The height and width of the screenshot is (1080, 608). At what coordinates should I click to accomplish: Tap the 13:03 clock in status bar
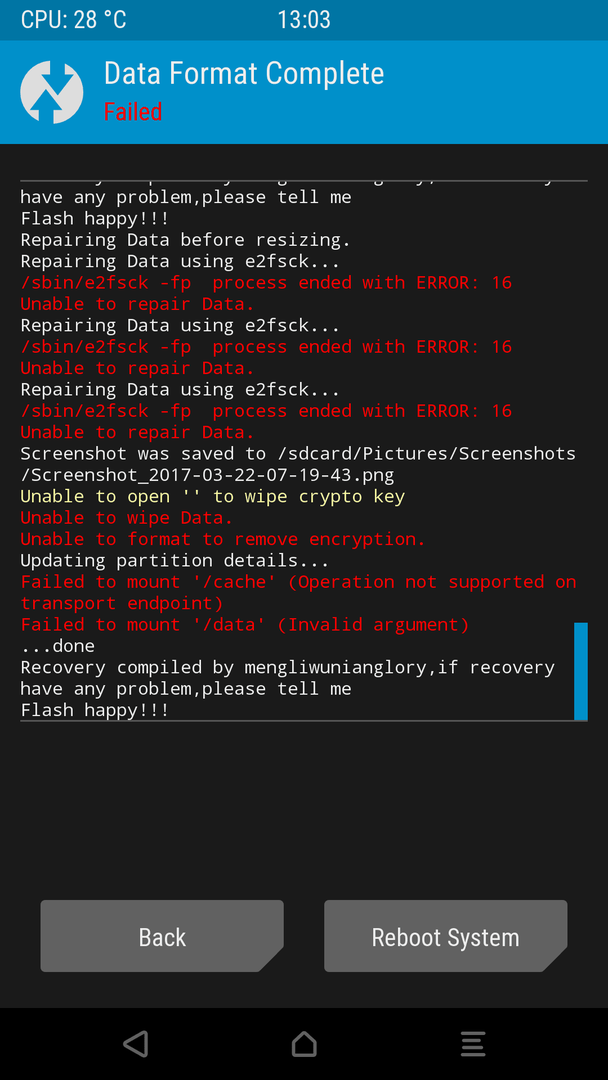point(304,19)
